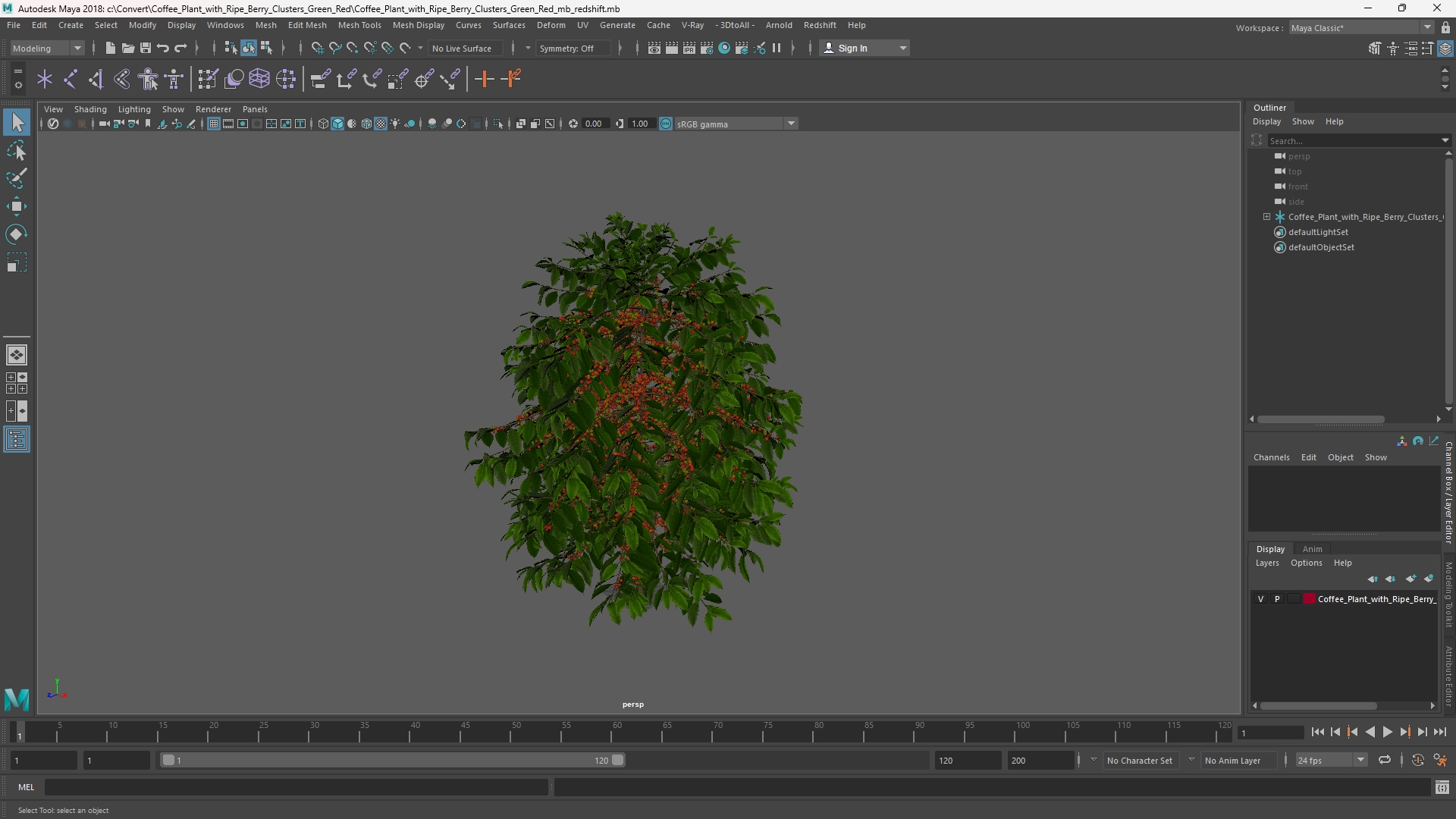Toggle the Outliner panel button in sidebar
Screen dimensions: 1456x819
17,440
